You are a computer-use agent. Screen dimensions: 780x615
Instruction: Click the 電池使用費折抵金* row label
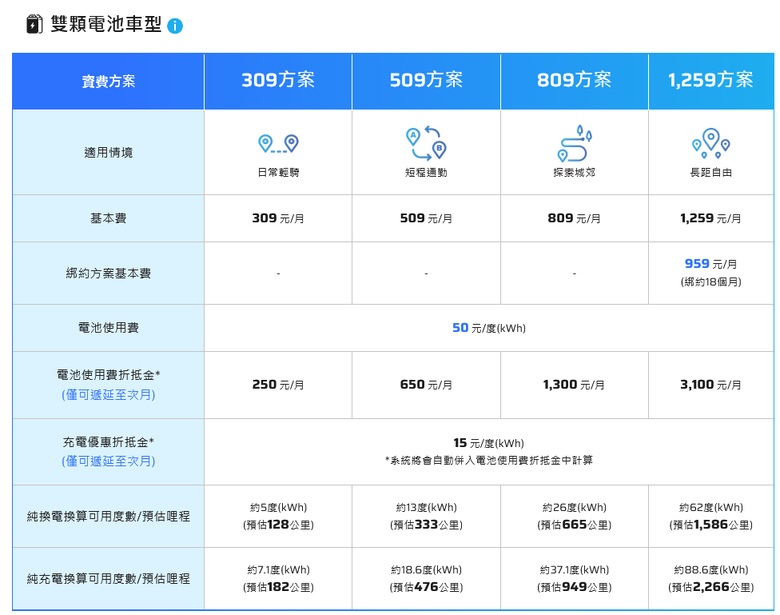[x=108, y=375]
